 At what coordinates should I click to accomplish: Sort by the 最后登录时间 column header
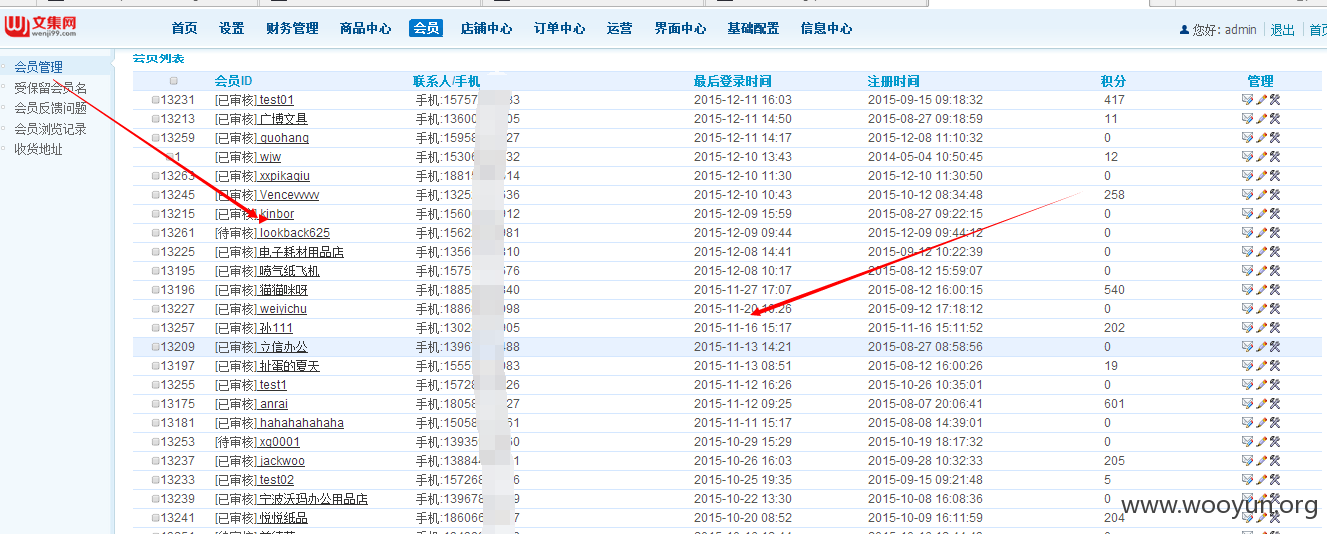click(x=732, y=81)
